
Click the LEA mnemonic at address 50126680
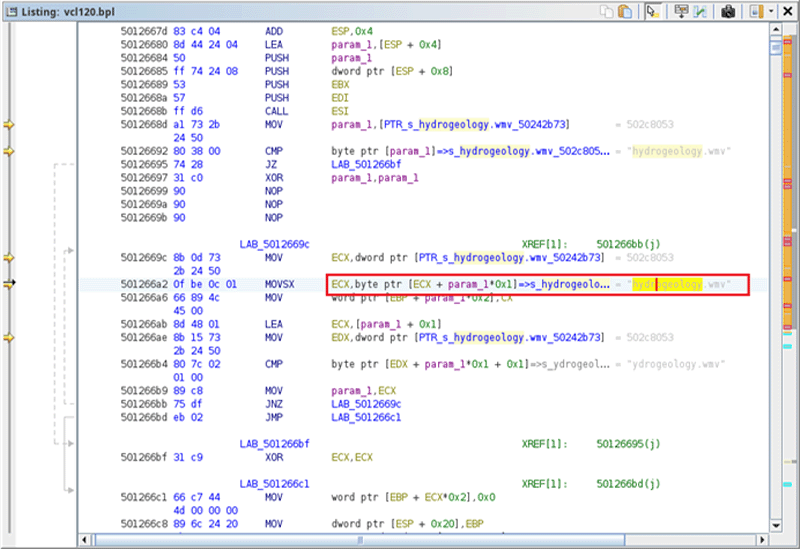point(274,44)
